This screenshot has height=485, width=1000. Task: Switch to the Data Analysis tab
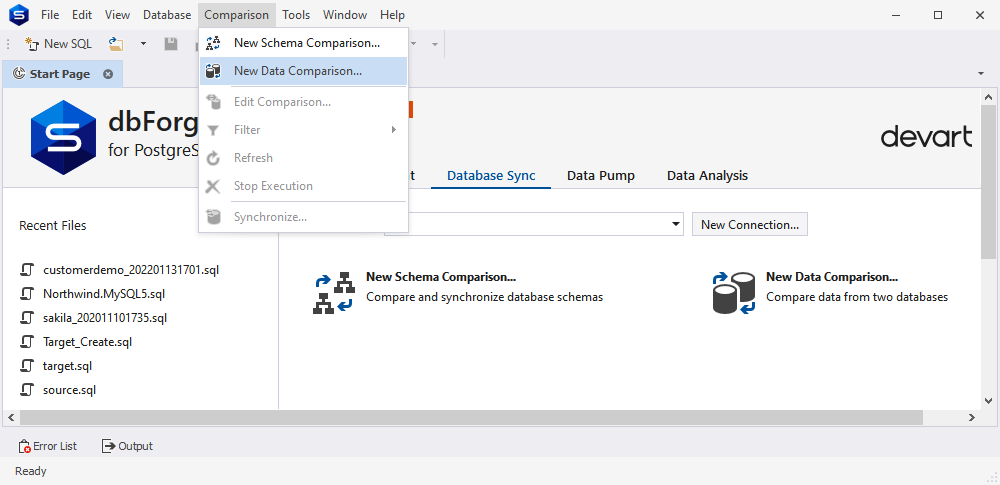(x=707, y=175)
